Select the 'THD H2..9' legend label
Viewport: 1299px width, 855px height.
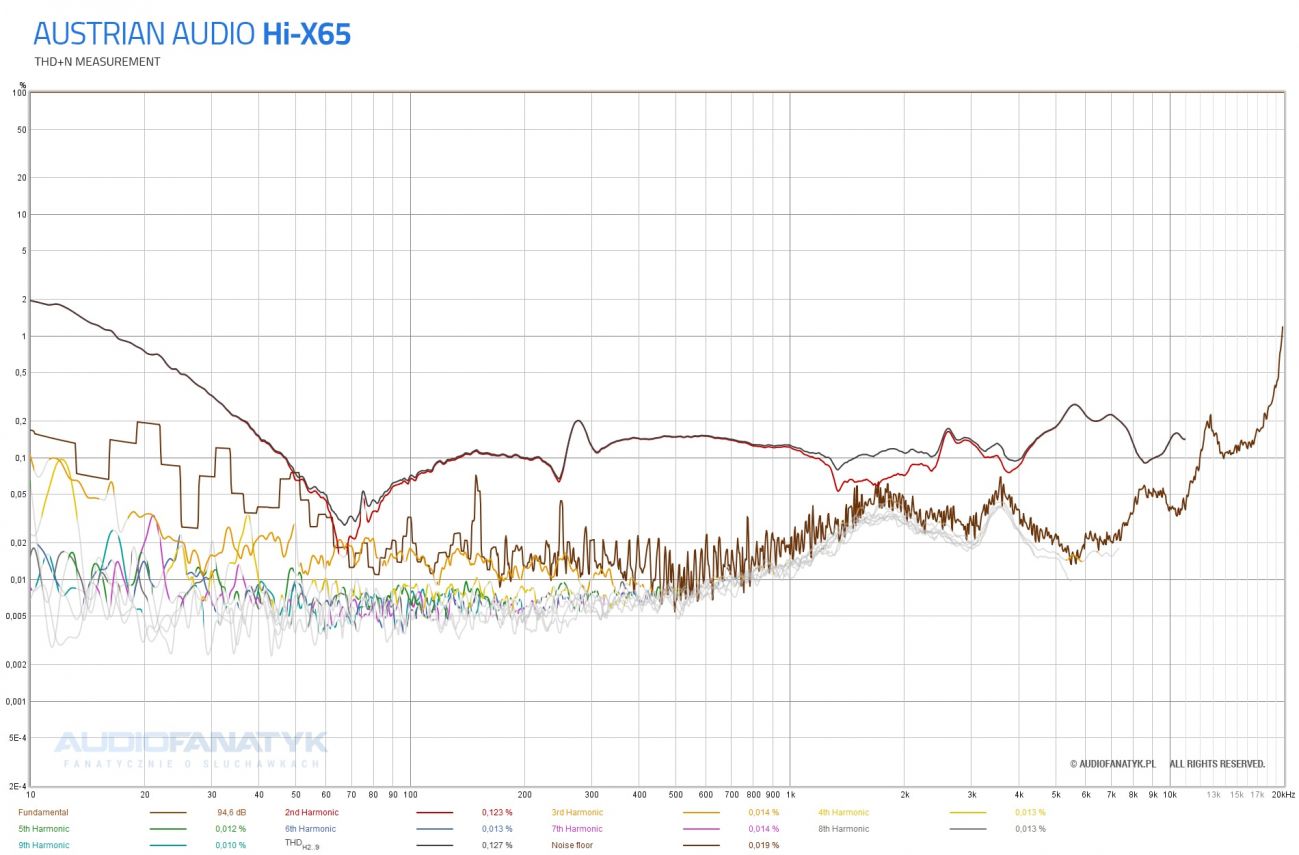click(x=301, y=846)
